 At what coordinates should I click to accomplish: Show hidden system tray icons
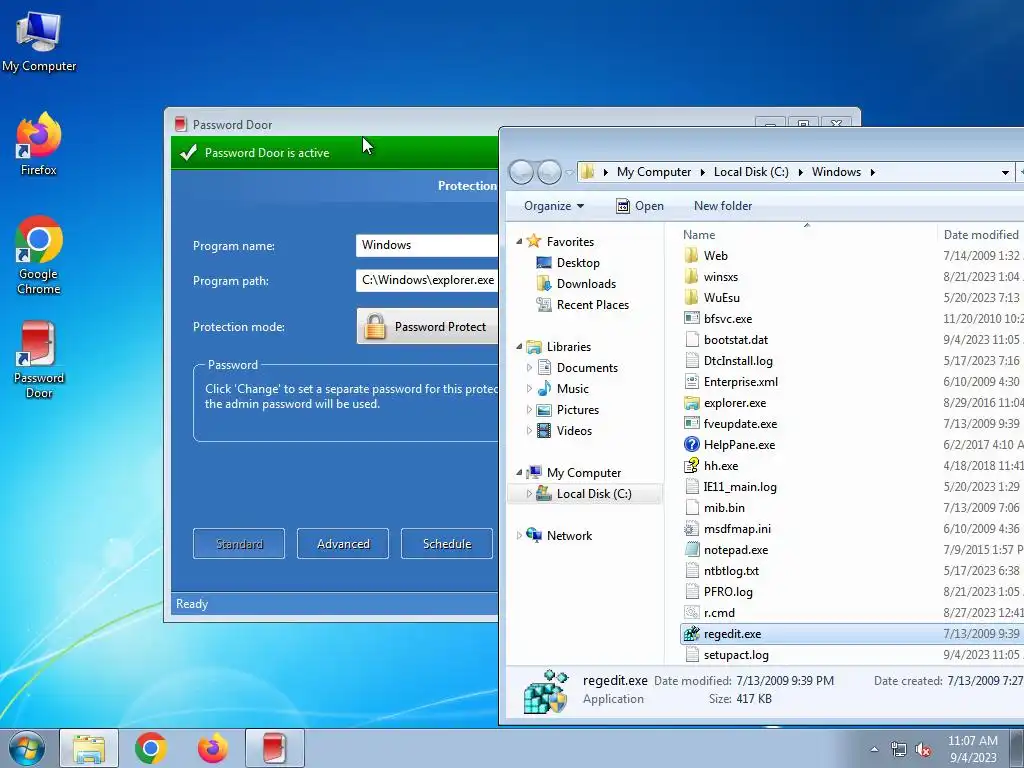tap(874, 749)
